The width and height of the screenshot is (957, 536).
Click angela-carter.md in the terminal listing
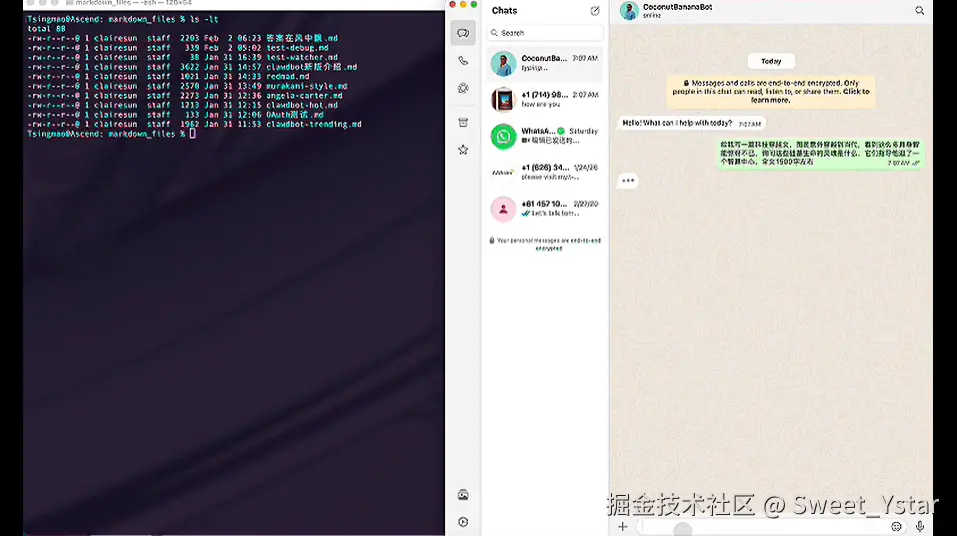coord(304,96)
